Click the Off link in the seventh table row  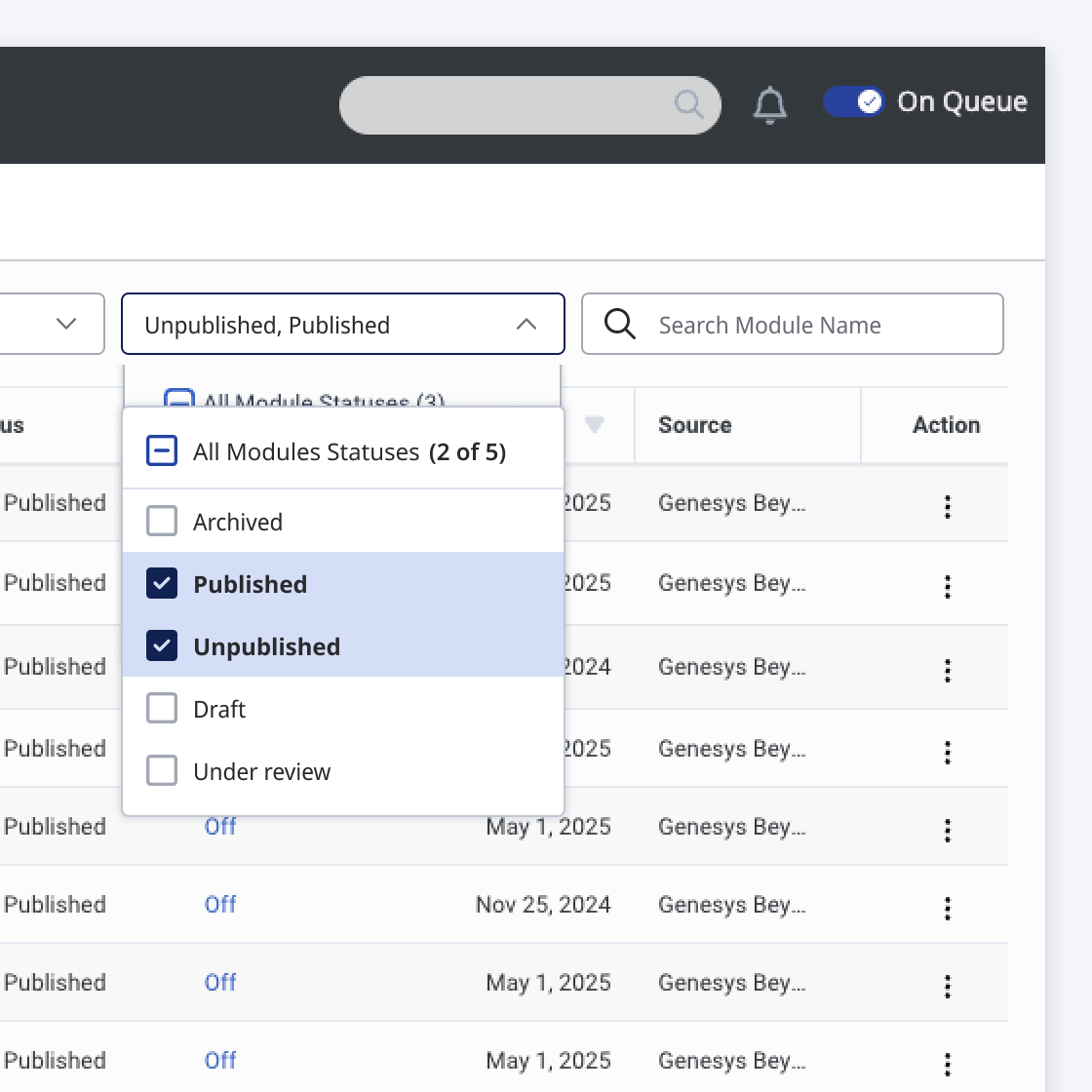coord(220,982)
